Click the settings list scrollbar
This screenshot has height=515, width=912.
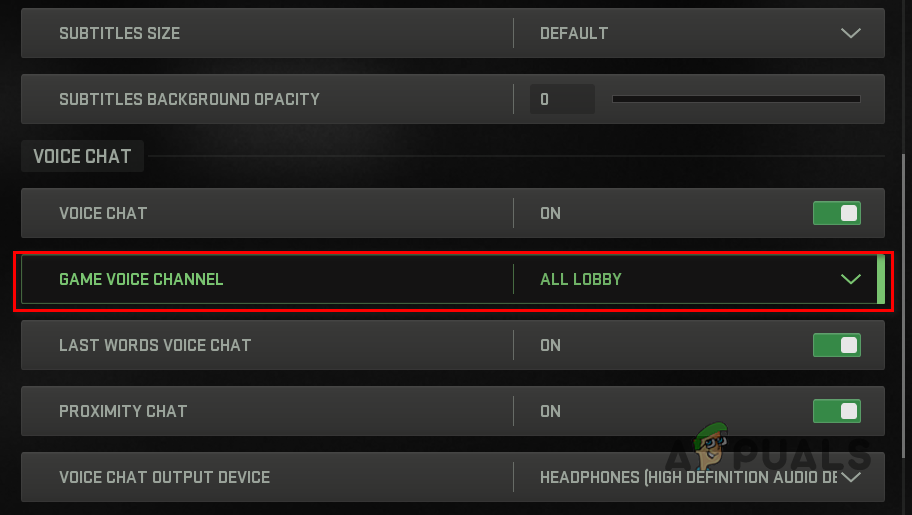905,300
